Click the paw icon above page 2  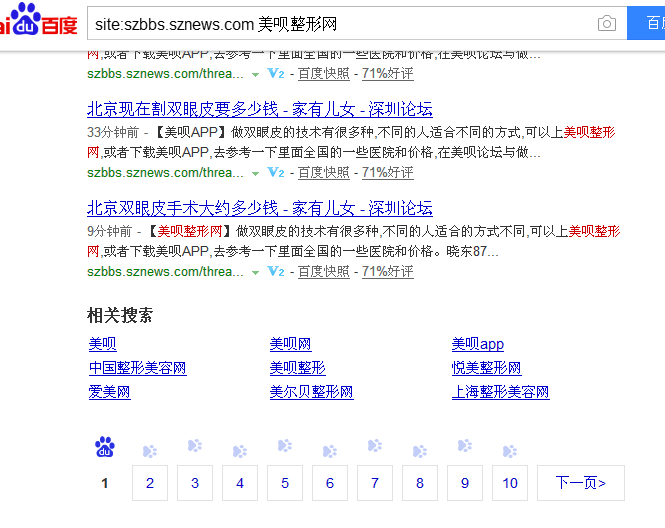[x=150, y=451]
